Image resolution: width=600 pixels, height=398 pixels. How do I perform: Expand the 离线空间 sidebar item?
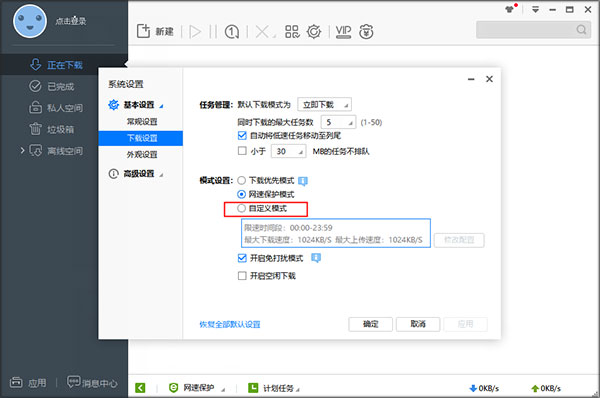pyautogui.click(x=23, y=150)
